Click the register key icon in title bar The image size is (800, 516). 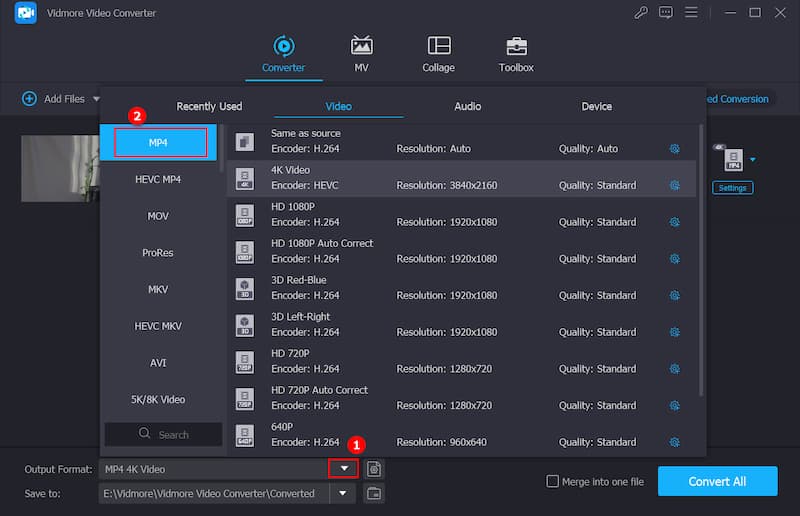pyautogui.click(x=641, y=13)
